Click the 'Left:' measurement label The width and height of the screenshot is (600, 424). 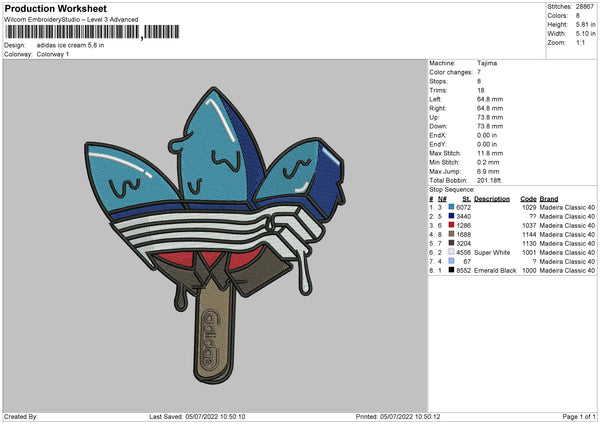(435, 99)
